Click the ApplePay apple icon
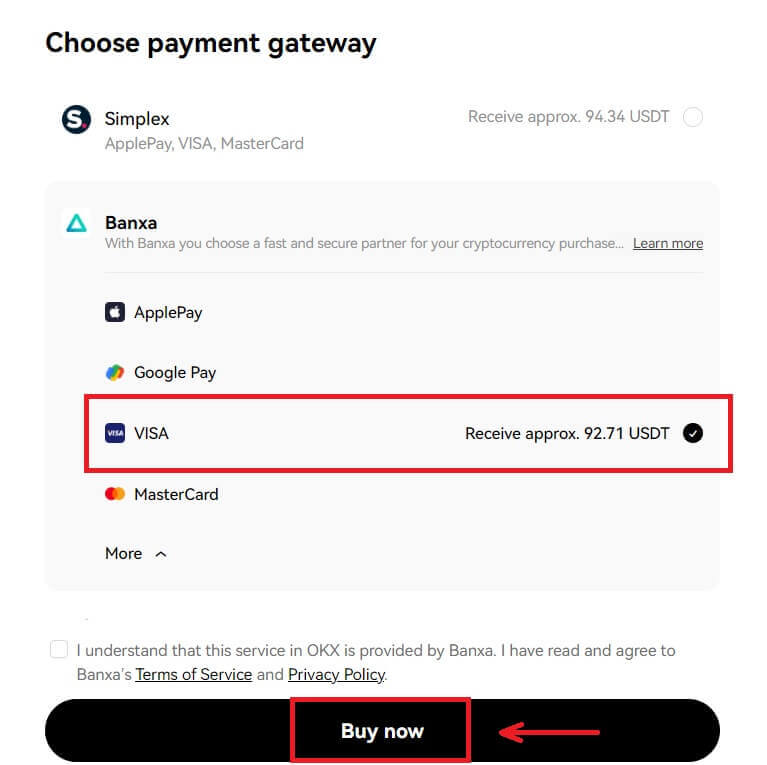This screenshot has height=765, width=767. (115, 312)
